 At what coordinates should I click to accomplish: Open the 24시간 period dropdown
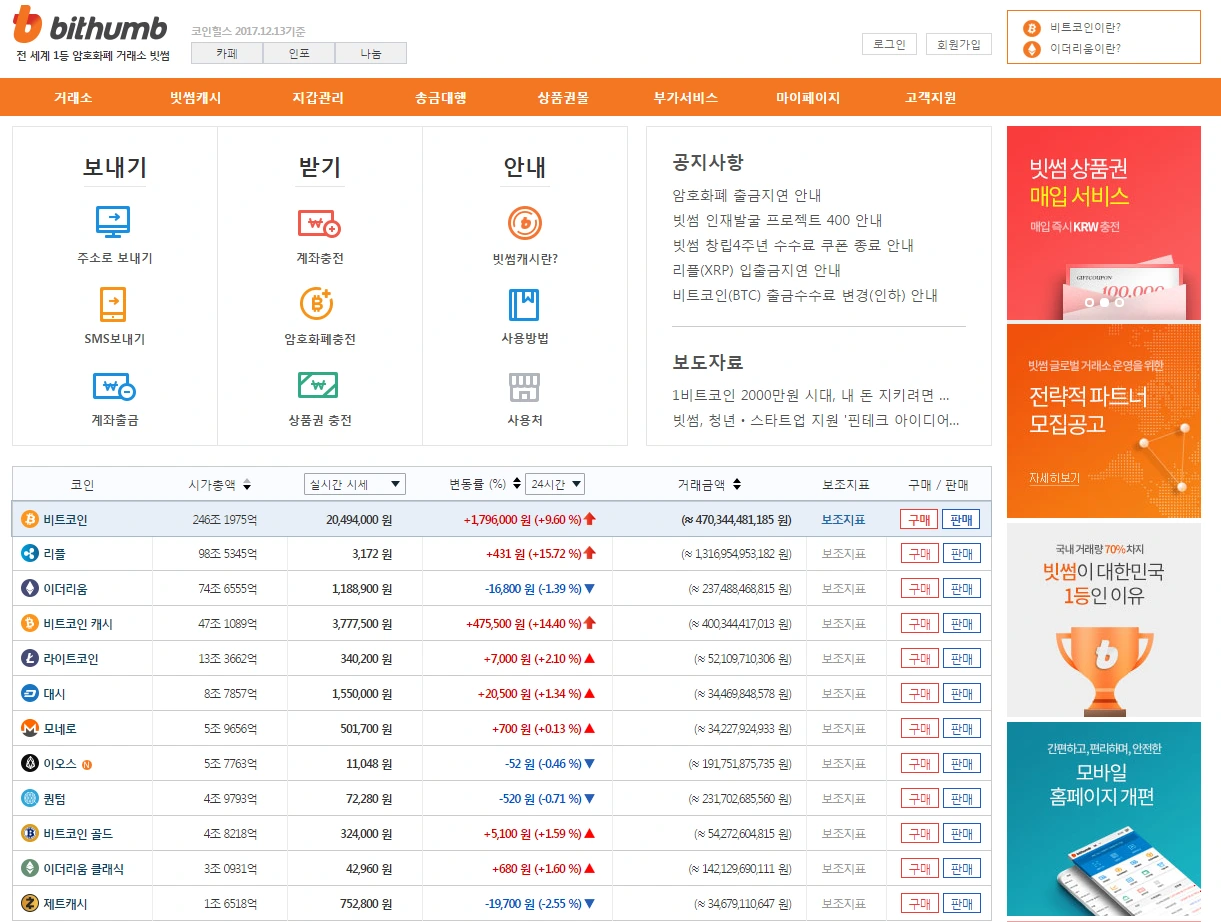click(x=555, y=484)
